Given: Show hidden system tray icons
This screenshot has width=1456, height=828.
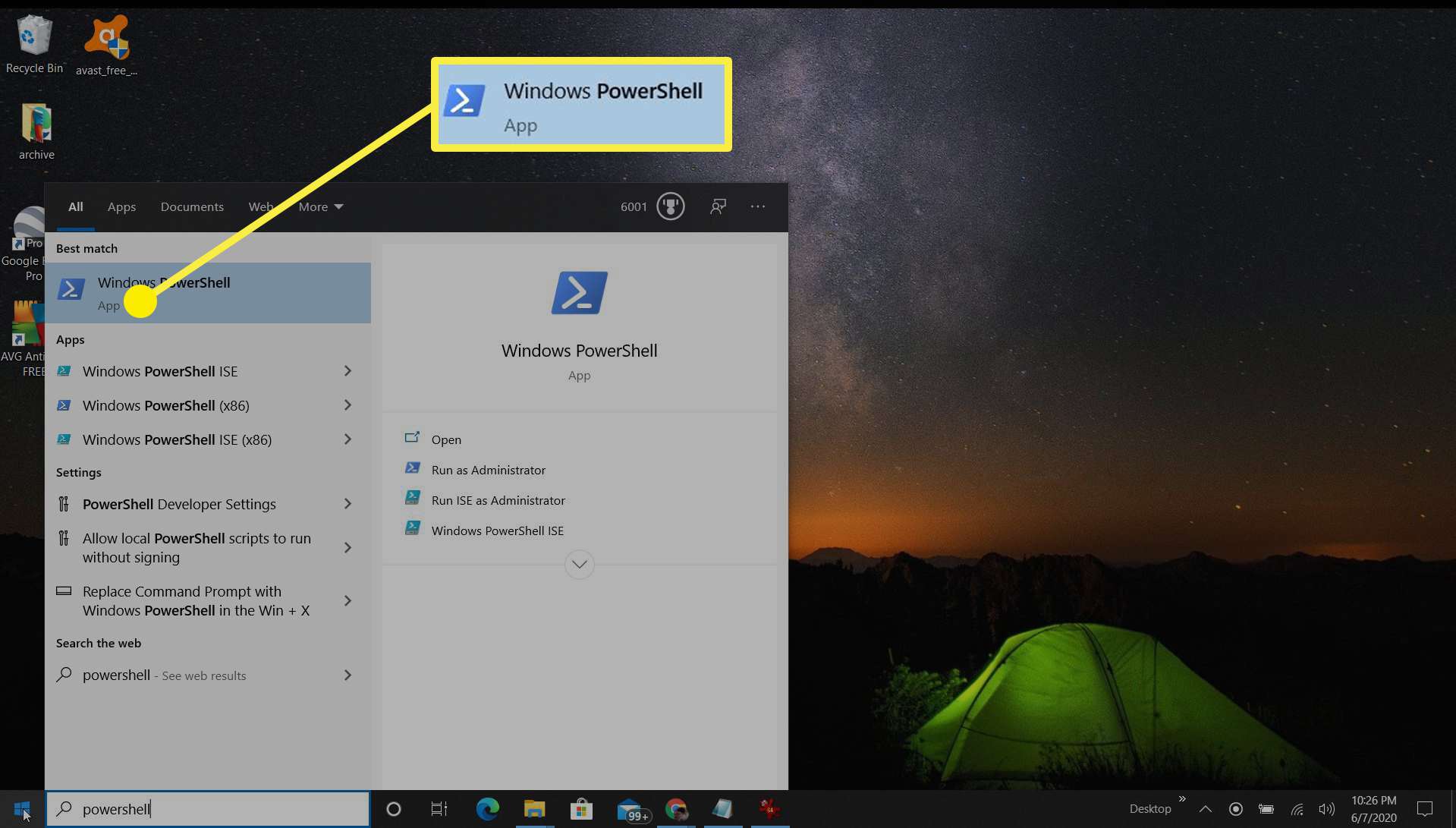Looking at the screenshot, I should [1205, 809].
